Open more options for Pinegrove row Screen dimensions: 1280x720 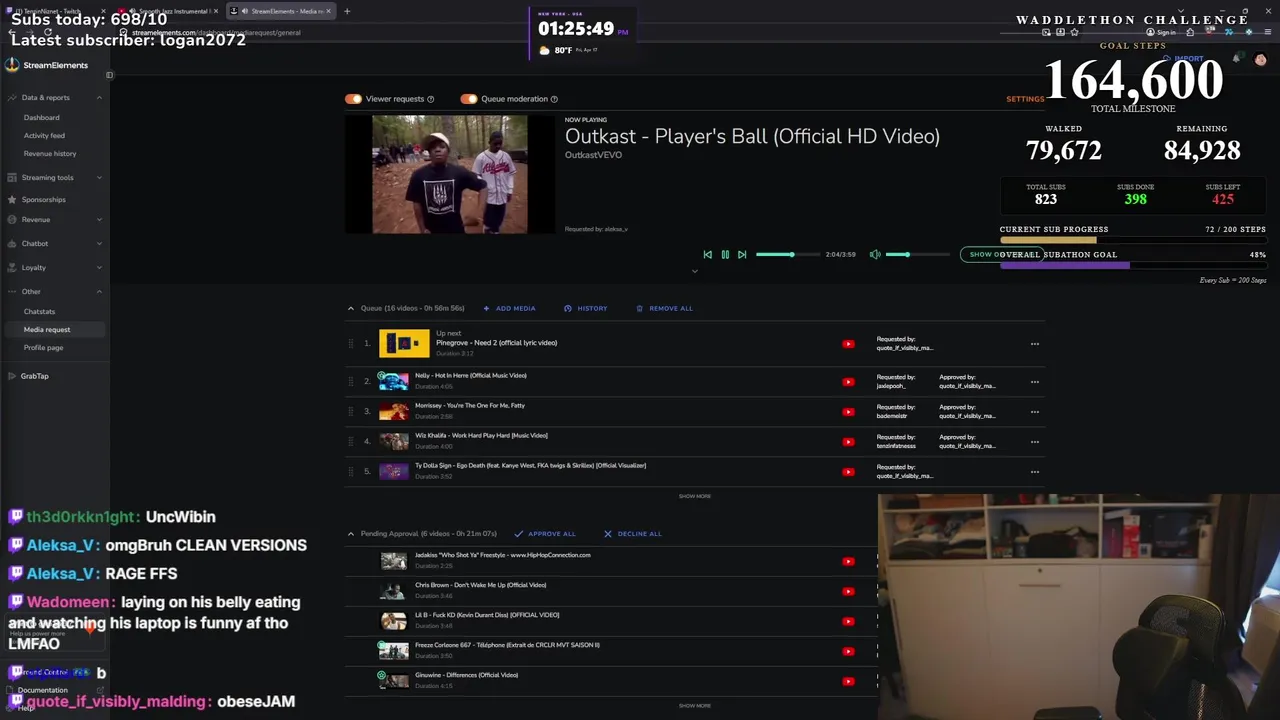[x=1035, y=344]
